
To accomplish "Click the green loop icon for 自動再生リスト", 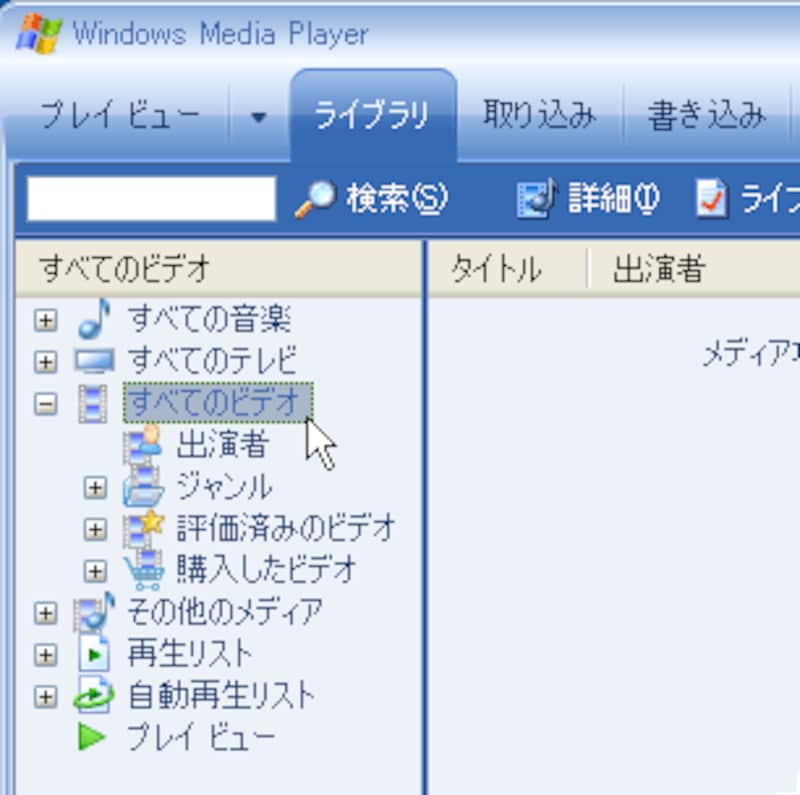I will pos(94,695).
